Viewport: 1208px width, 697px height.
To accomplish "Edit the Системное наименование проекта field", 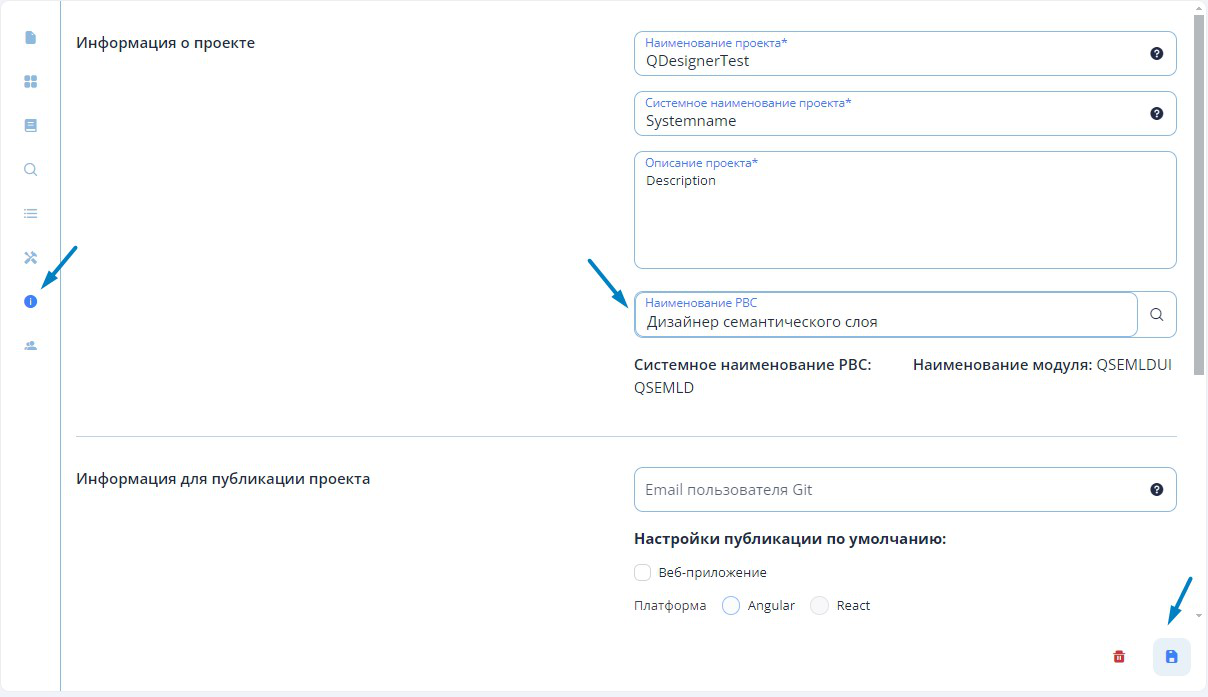I will [905, 114].
